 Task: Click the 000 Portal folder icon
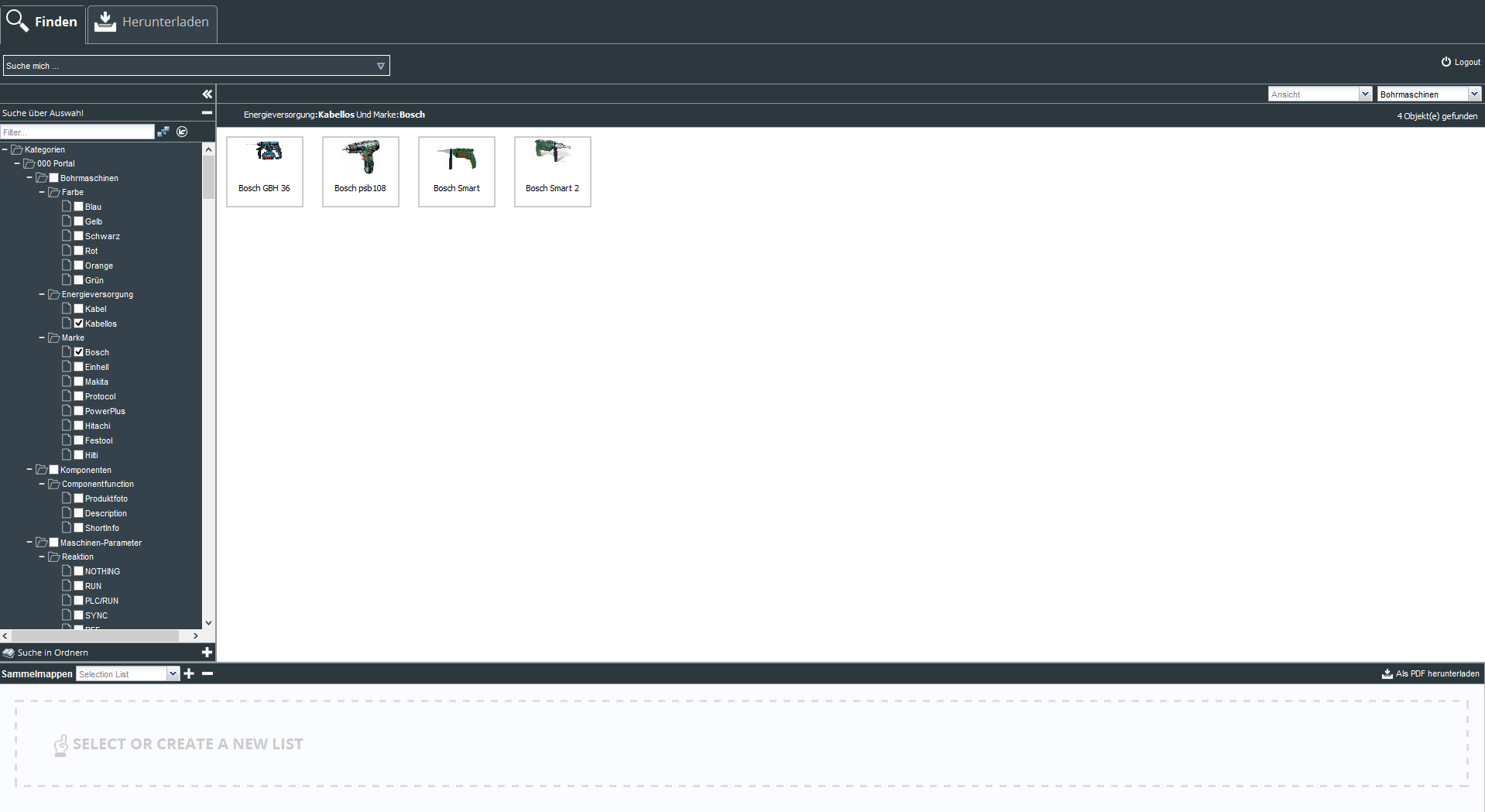pyautogui.click(x=29, y=163)
